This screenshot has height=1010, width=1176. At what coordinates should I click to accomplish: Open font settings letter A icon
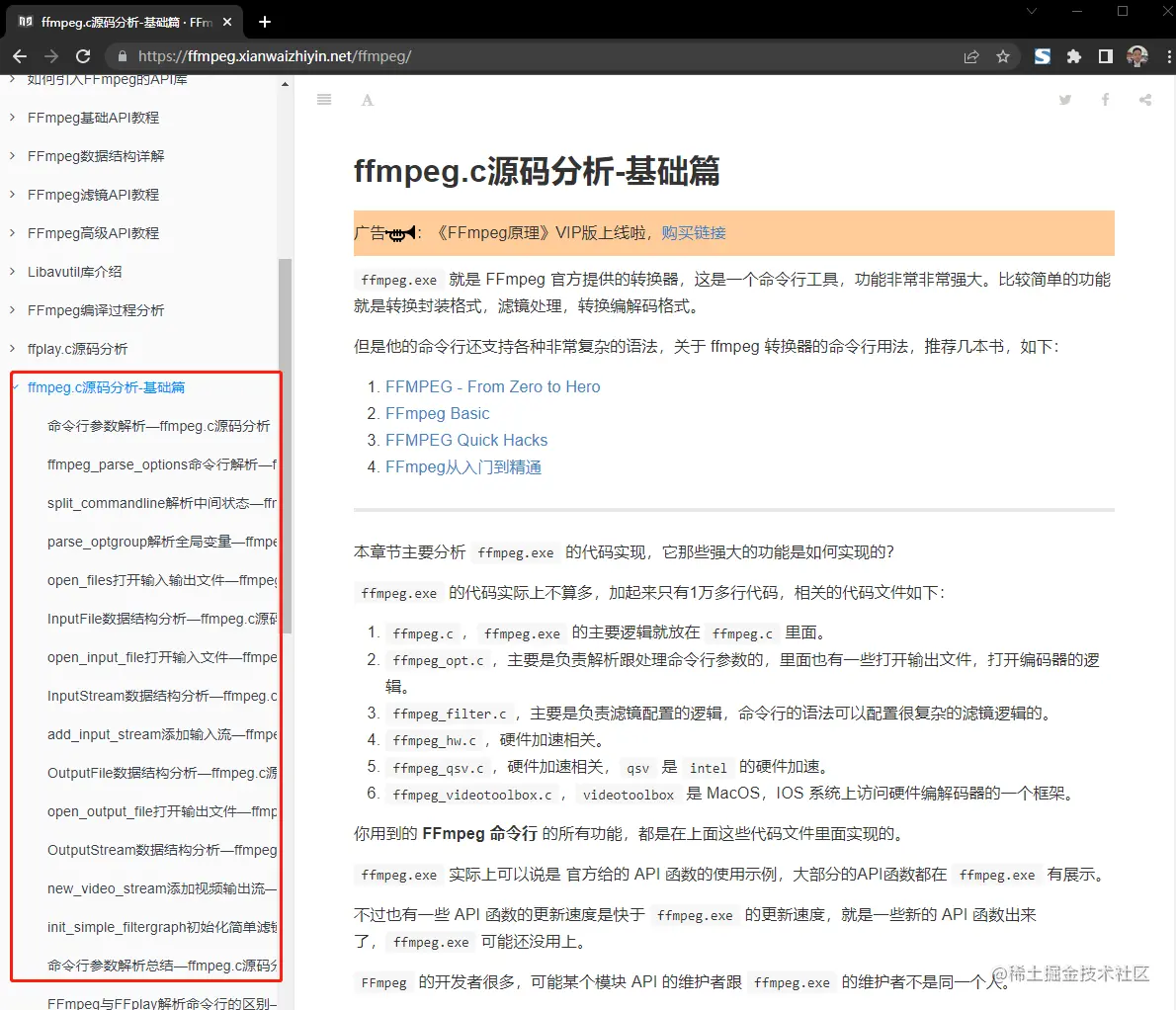(x=368, y=100)
